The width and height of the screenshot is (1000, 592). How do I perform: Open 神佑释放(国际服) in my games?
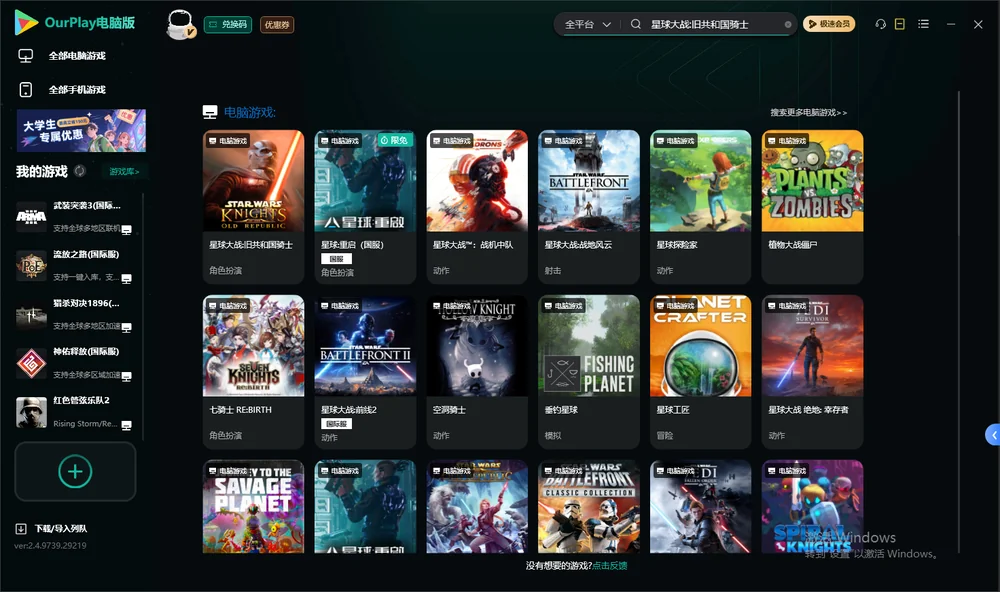[75, 363]
